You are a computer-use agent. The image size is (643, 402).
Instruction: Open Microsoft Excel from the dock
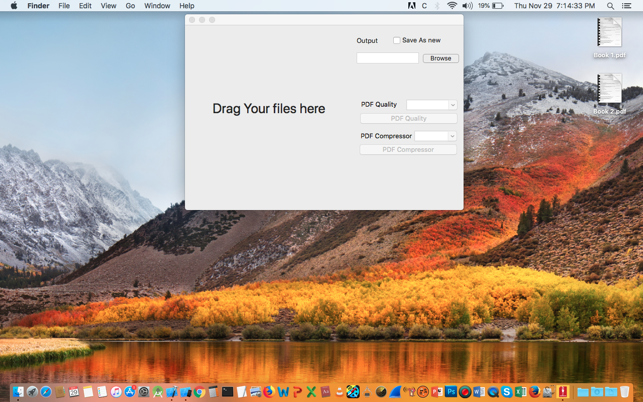[x=521, y=392]
